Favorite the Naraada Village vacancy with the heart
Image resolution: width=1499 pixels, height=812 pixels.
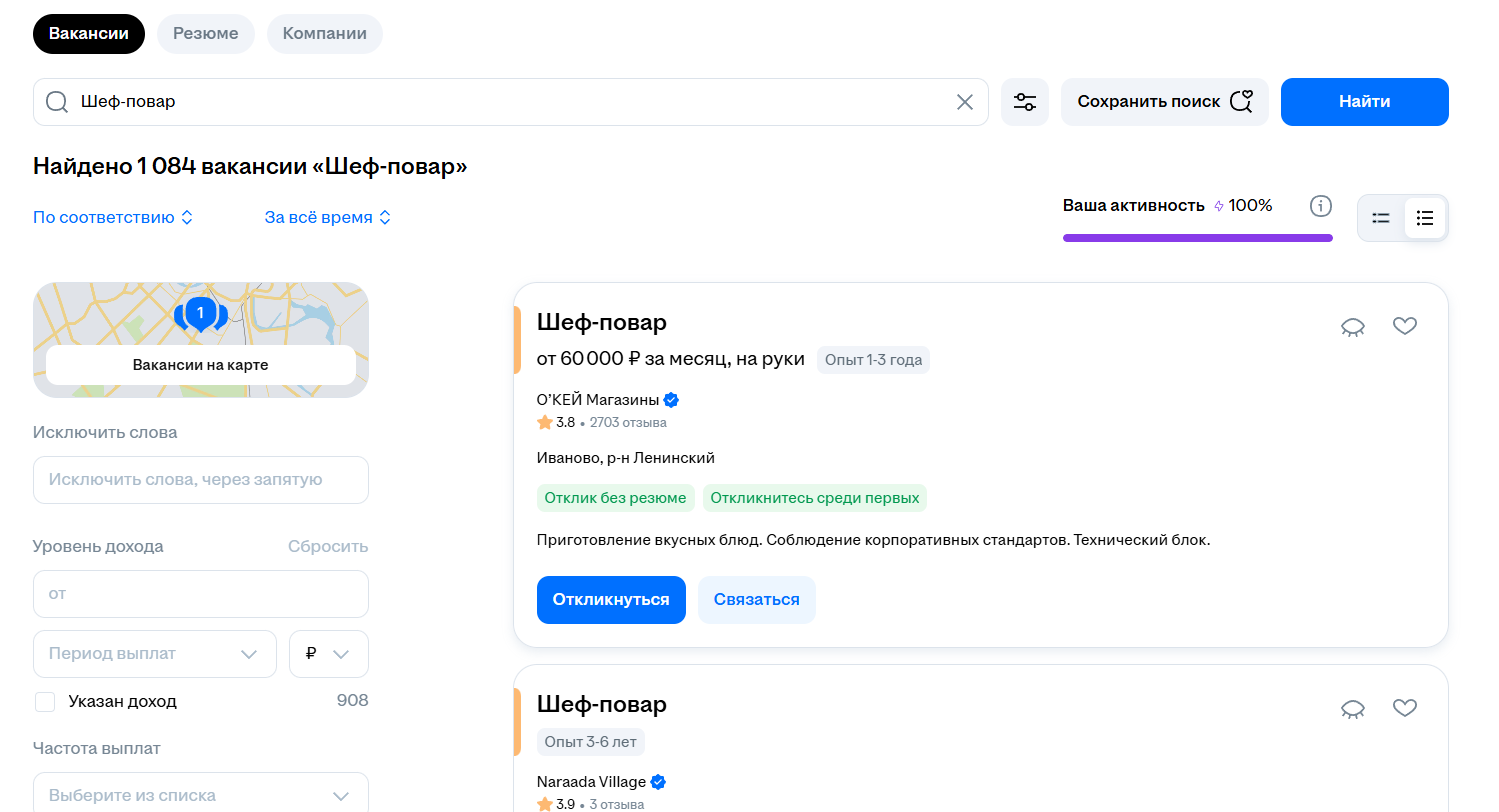click(x=1405, y=708)
